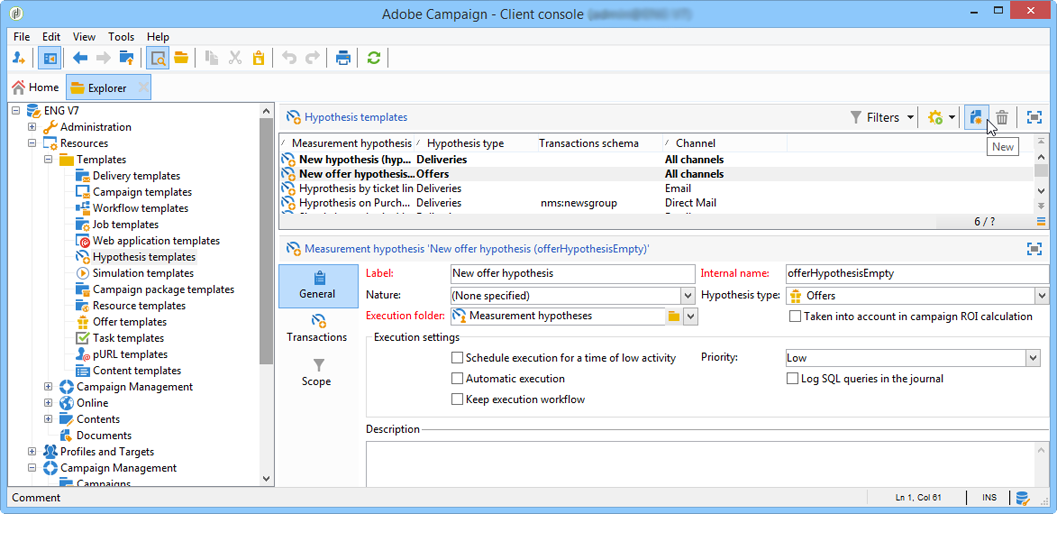Click the tree panel vertical scrollbar
The image size is (1057, 553).
[x=266, y=243]
